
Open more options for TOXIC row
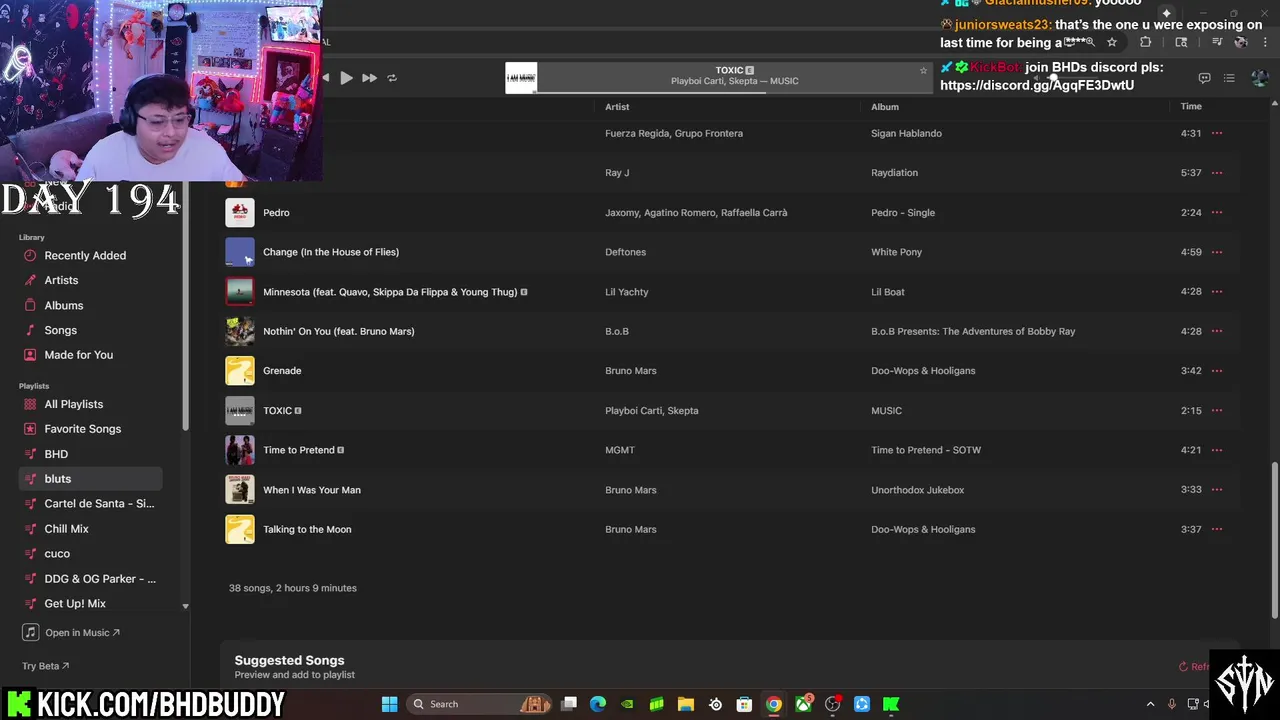point(1217,411)
